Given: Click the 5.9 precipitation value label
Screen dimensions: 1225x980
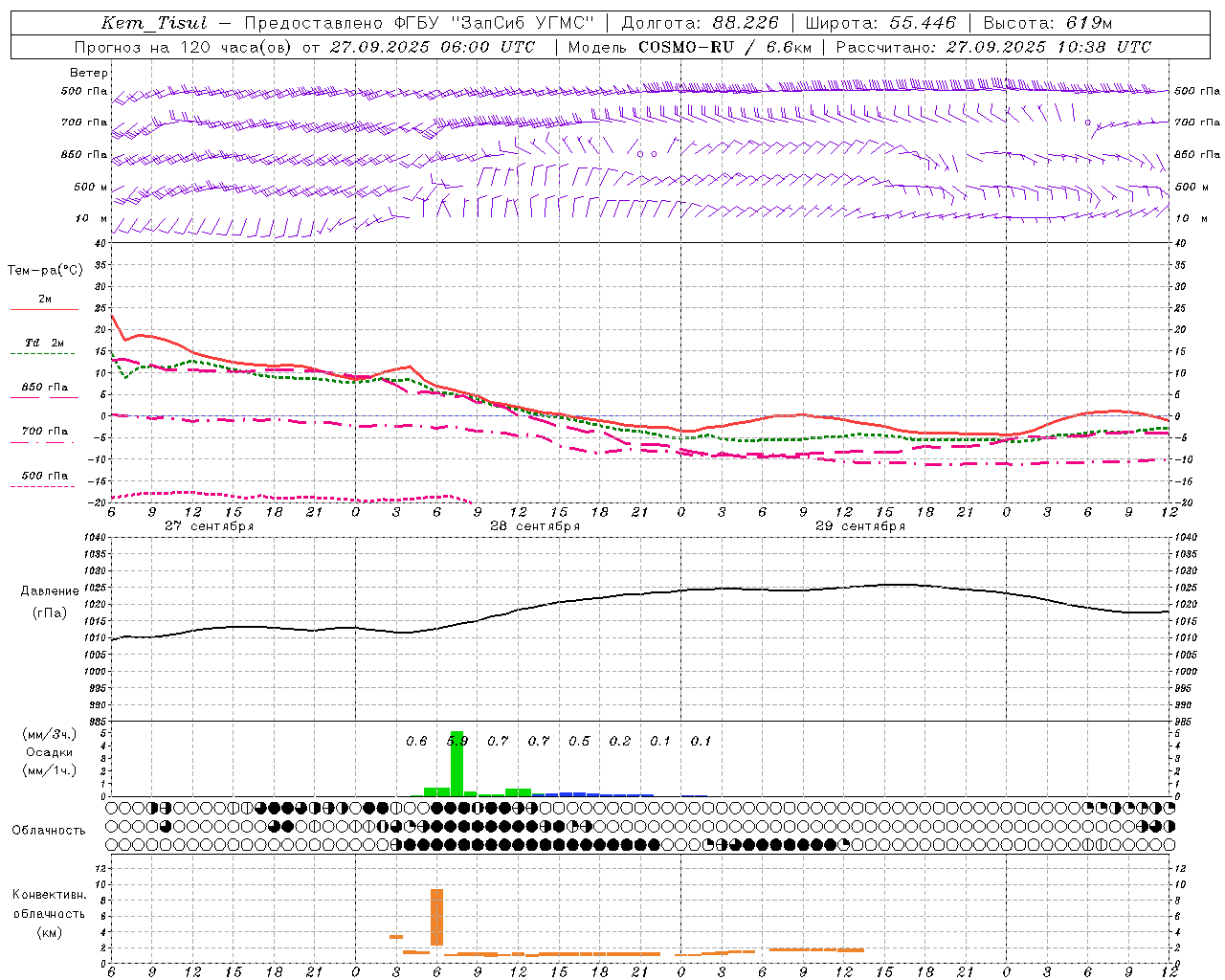Looking at the screenshot, I should pos(457,741).
